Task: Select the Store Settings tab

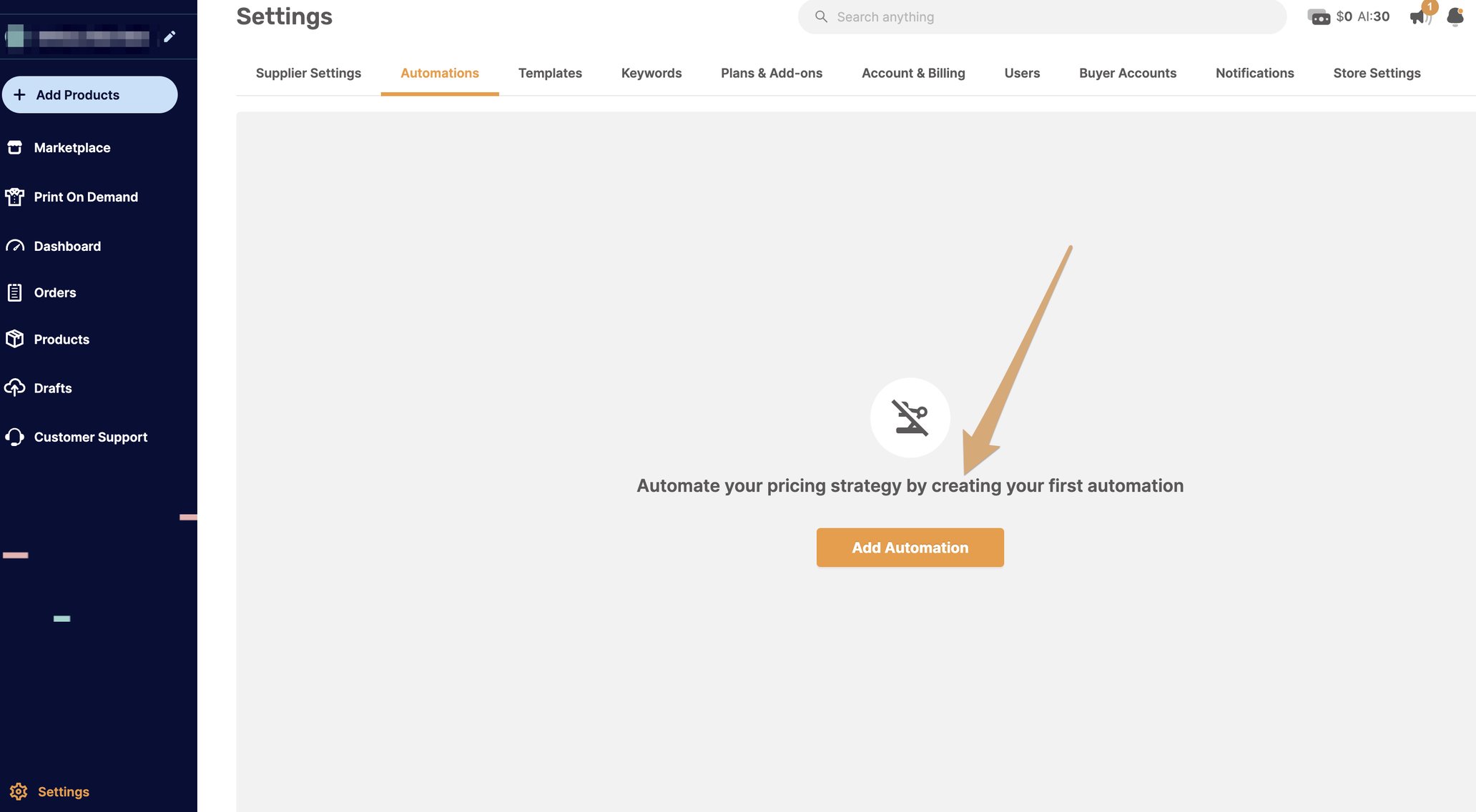Action: [x=1377, y=73]
